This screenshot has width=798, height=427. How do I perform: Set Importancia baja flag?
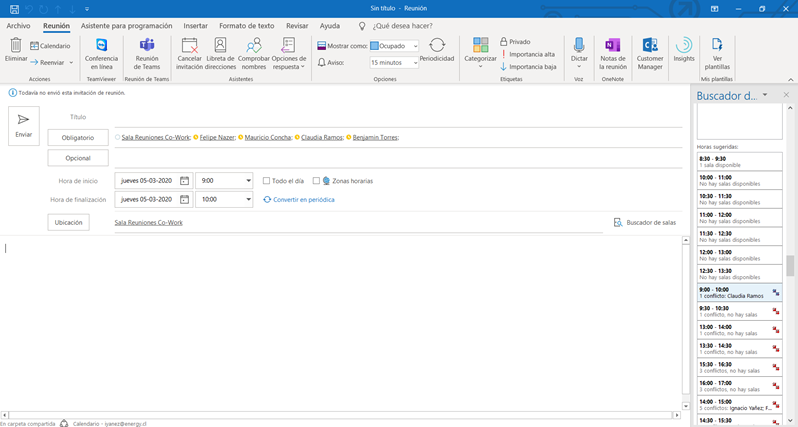pos(528,67)
